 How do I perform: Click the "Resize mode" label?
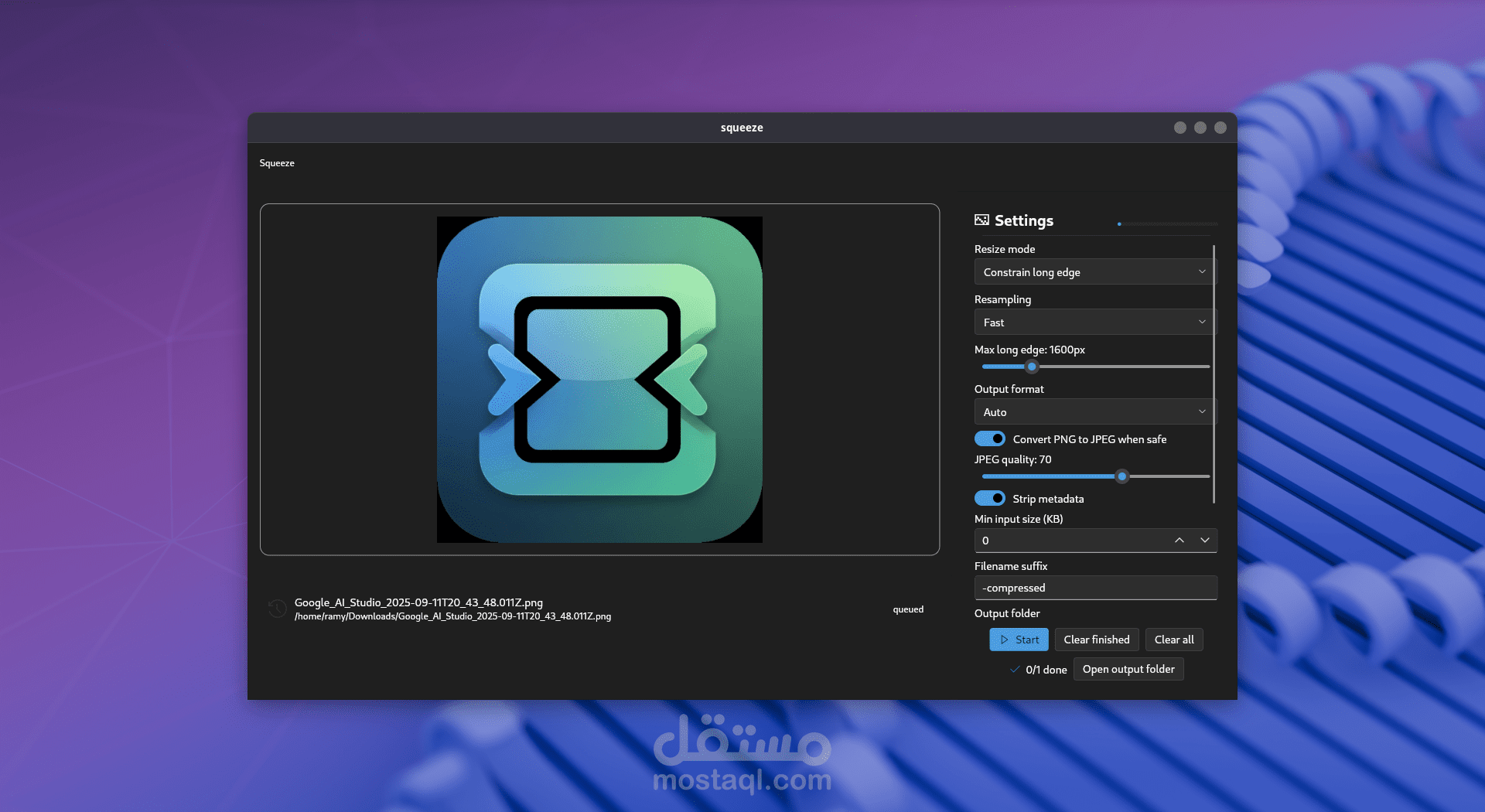pyautogui.click(x=1005, y=249)
